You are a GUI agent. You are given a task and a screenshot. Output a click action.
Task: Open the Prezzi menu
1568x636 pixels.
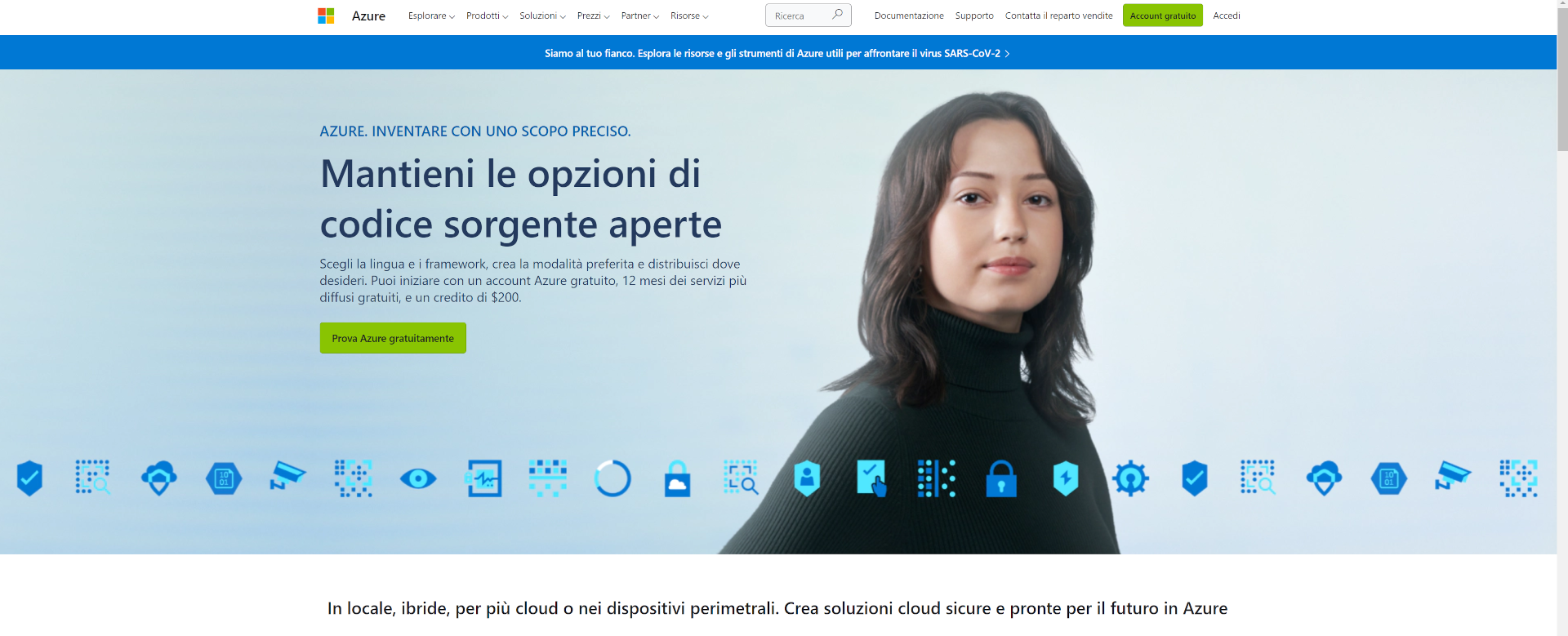(x=594, y=16)
